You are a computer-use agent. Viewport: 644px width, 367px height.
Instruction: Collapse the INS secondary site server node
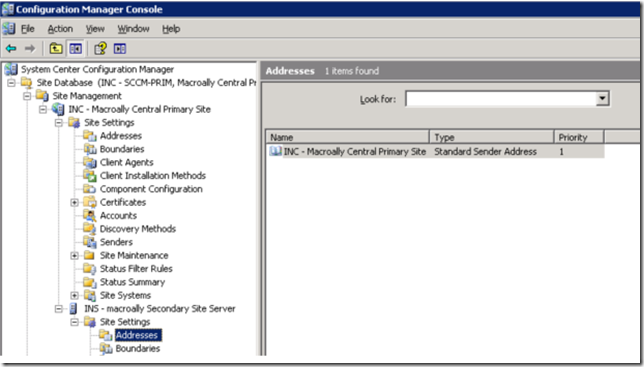[59, 309]
